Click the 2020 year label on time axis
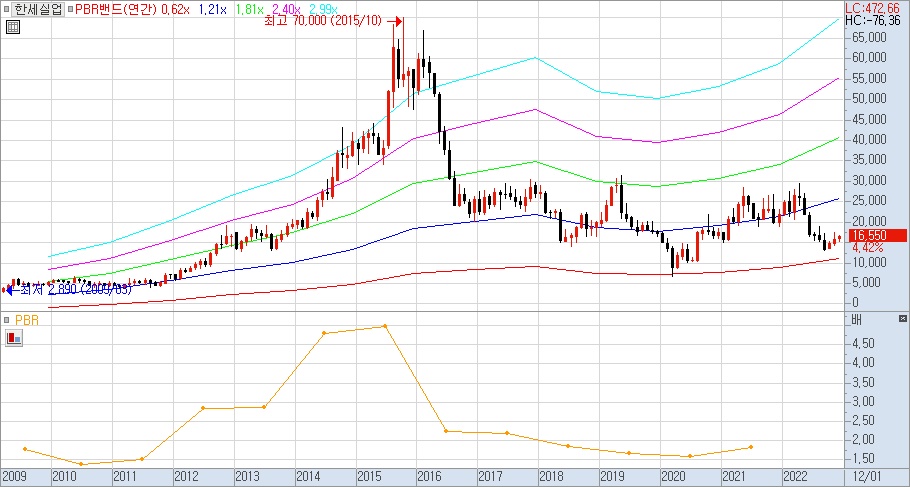This screenshot has width=910, height=487. [673, 477]
